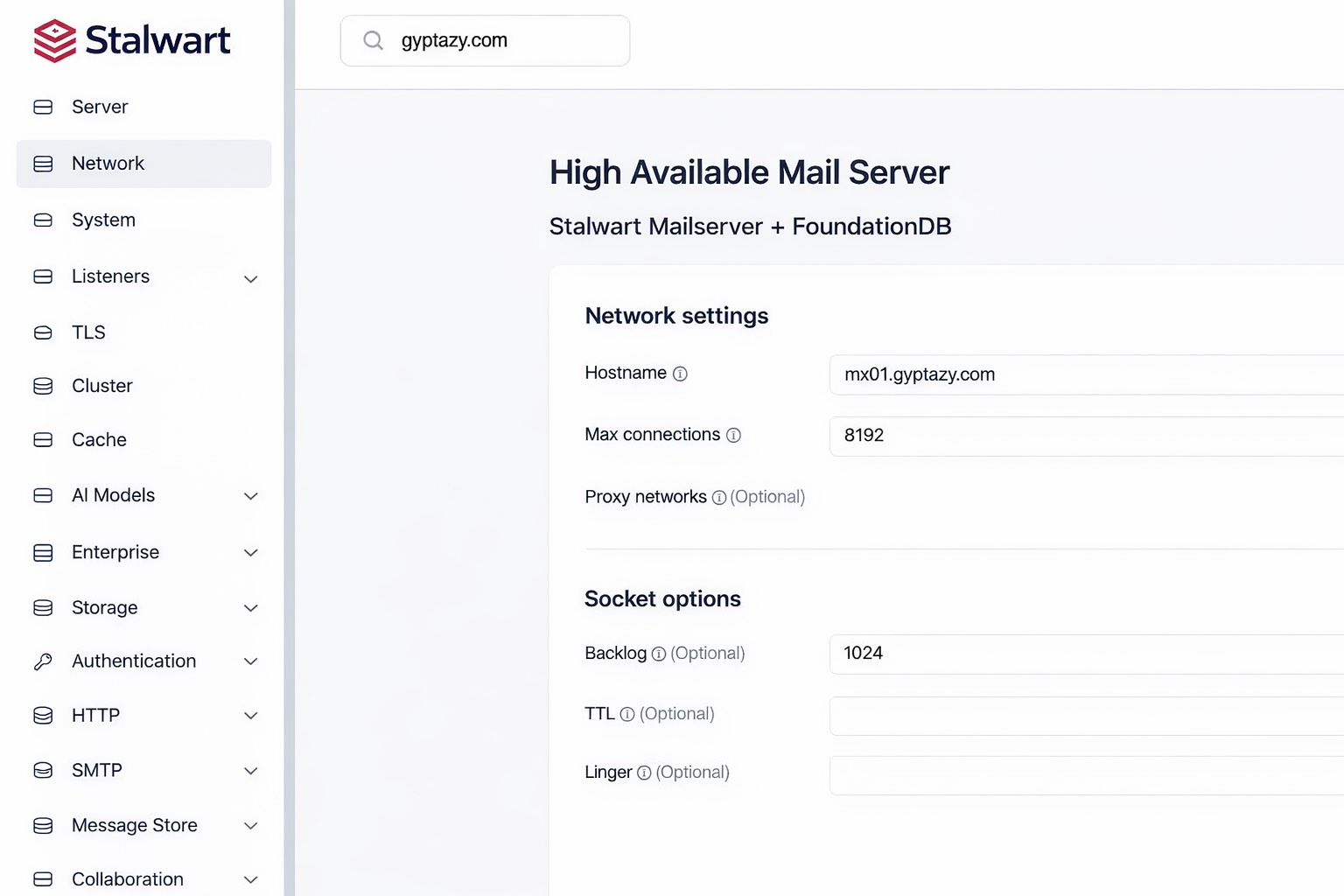Viewport: 1344px width, 896px height.
Task: Click the "High Available Mail Server" heading
Action: coord(750,172)
